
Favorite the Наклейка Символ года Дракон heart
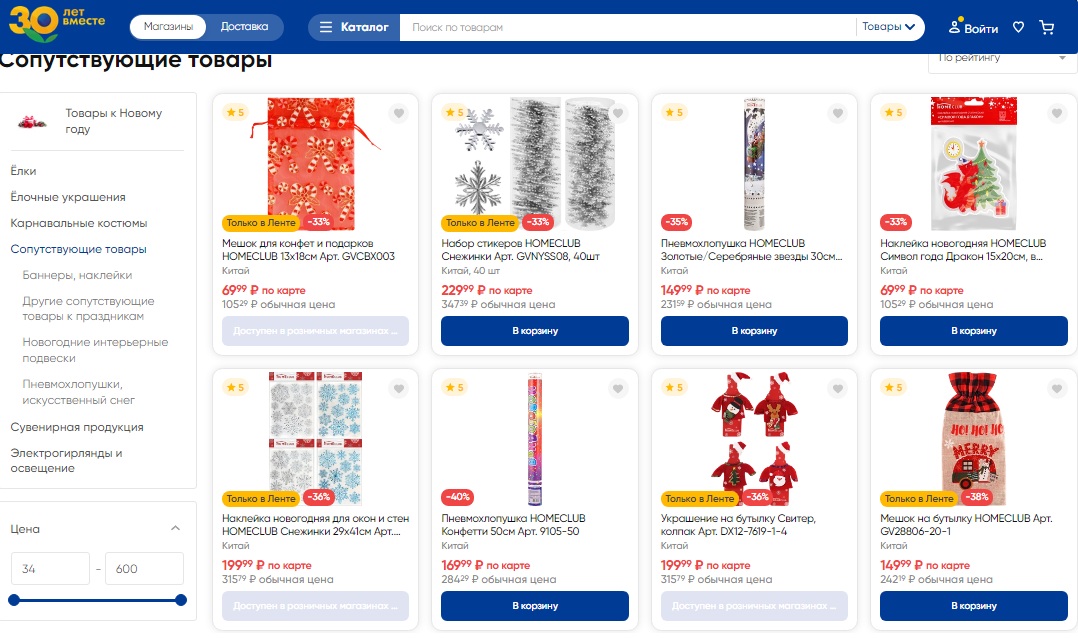[x=1057, y=113]
